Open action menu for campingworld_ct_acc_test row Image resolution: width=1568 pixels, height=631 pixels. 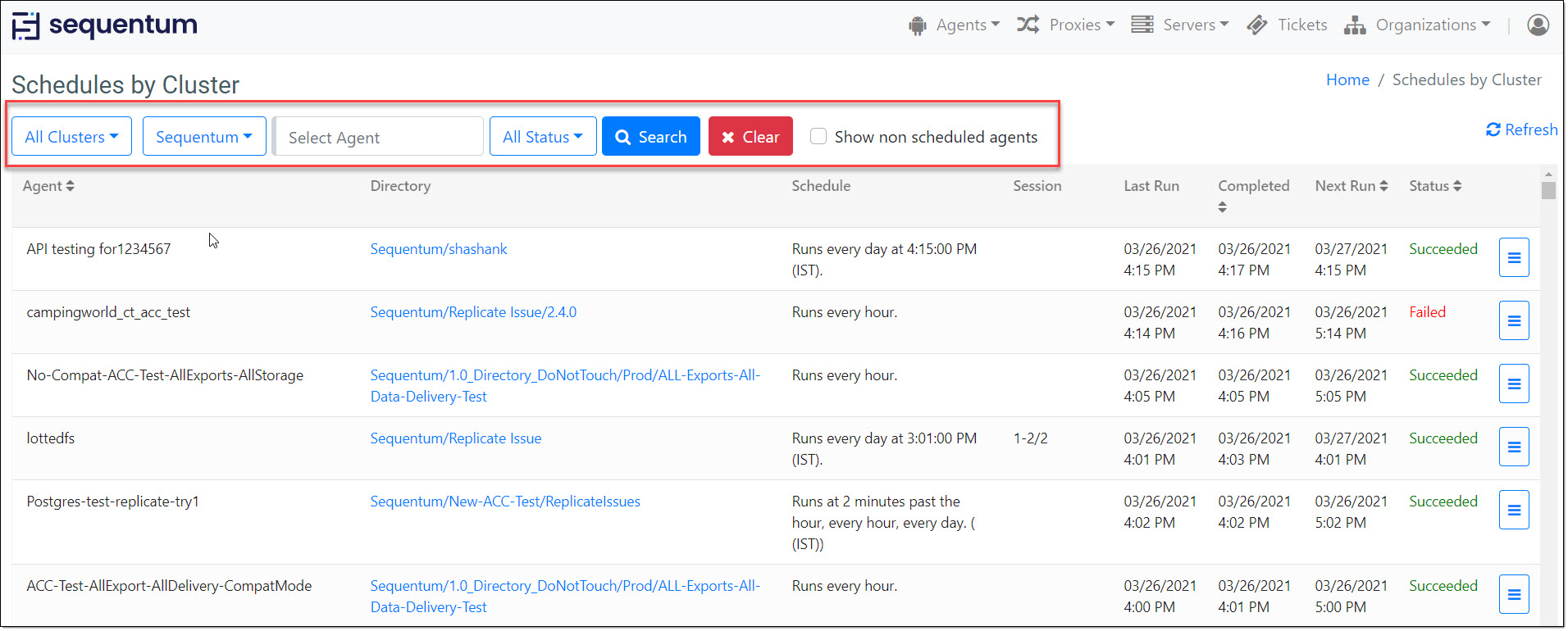(x=1513, y=320)
